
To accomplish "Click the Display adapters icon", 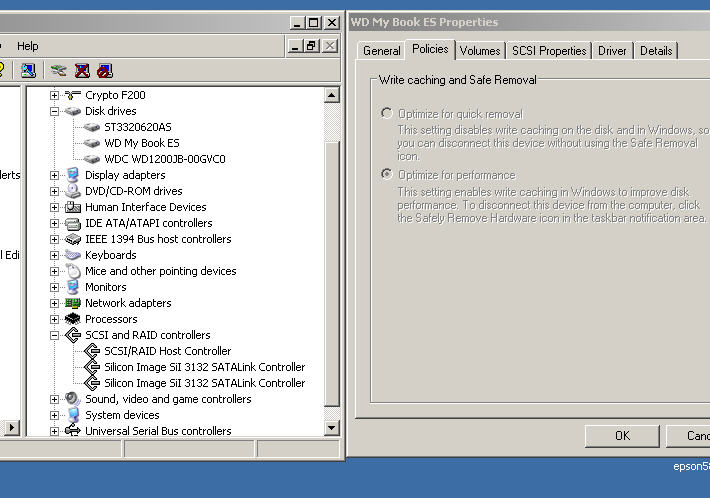I will click(x=72, y=175).
